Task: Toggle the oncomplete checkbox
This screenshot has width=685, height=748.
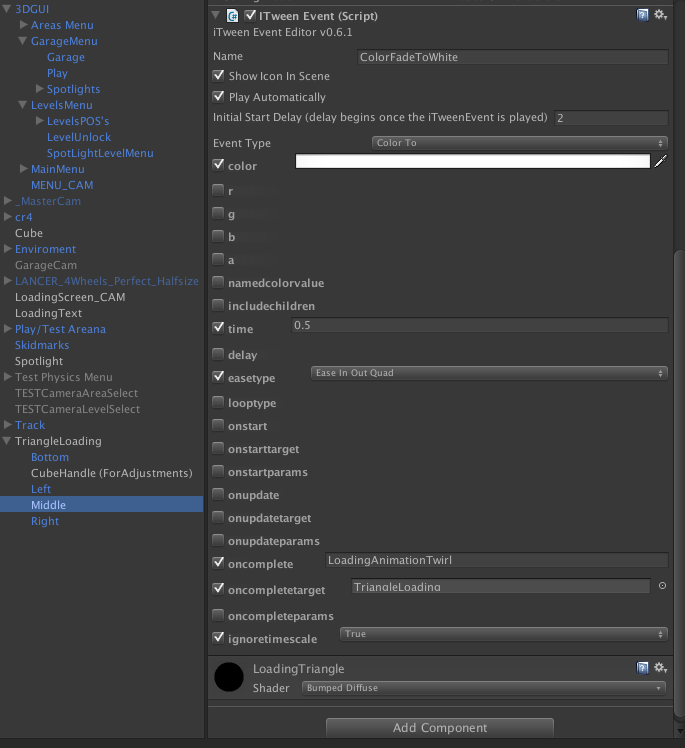Action: click(218, 563)
